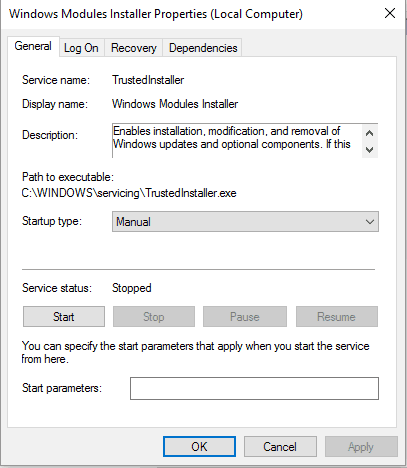The image size is (407, 468).
Task: Click the description scroll up arrow
Action: pyautogui.click(x=369, y=133)
